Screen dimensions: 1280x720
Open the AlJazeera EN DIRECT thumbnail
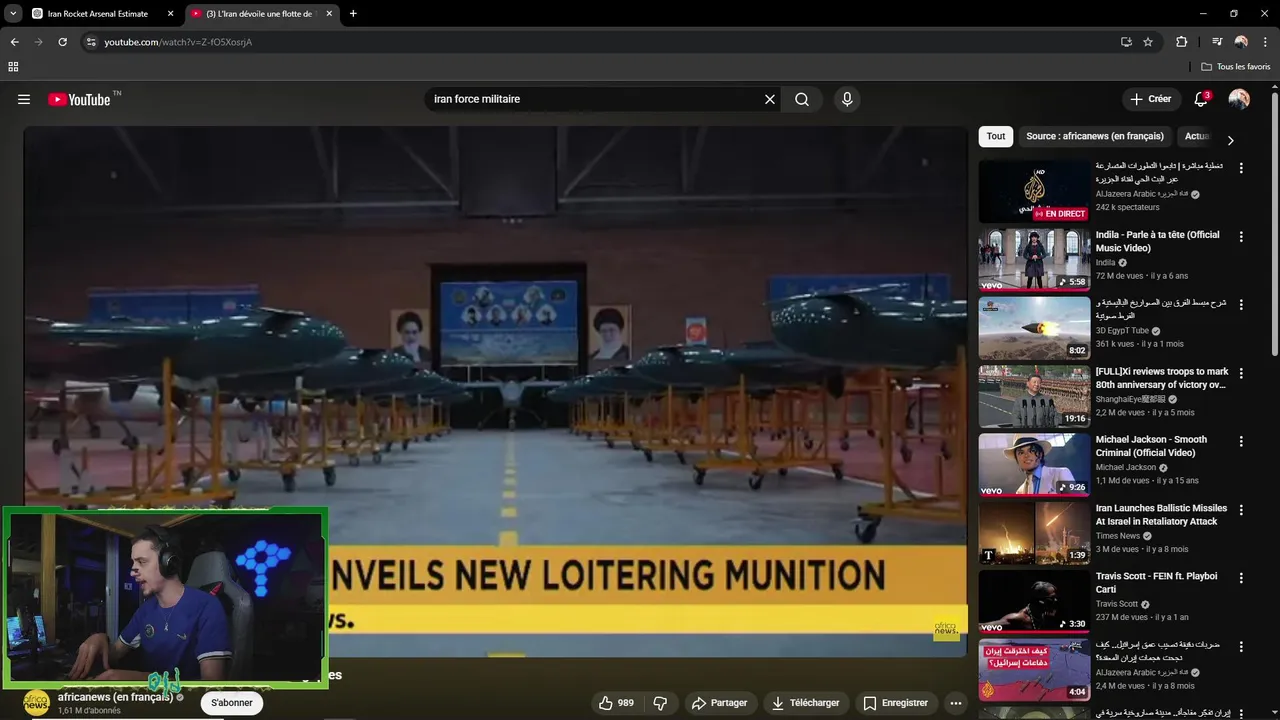pyautogui.click(x=1034, y=191)
